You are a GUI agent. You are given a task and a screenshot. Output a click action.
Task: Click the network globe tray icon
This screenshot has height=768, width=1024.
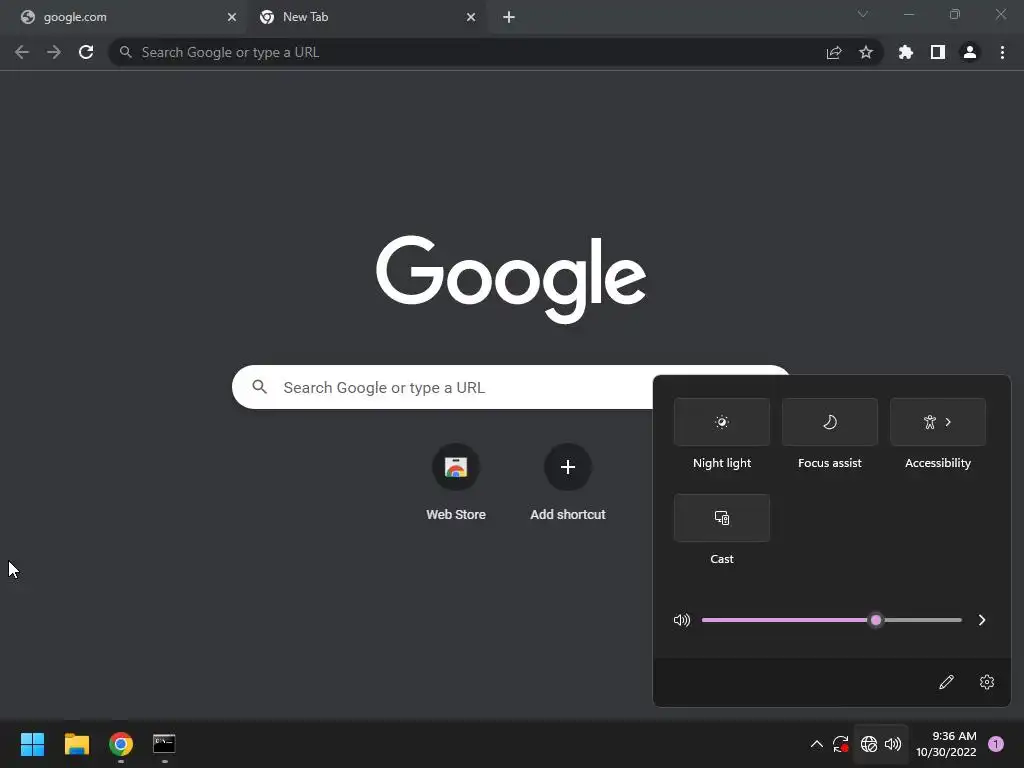click(869, 744)
